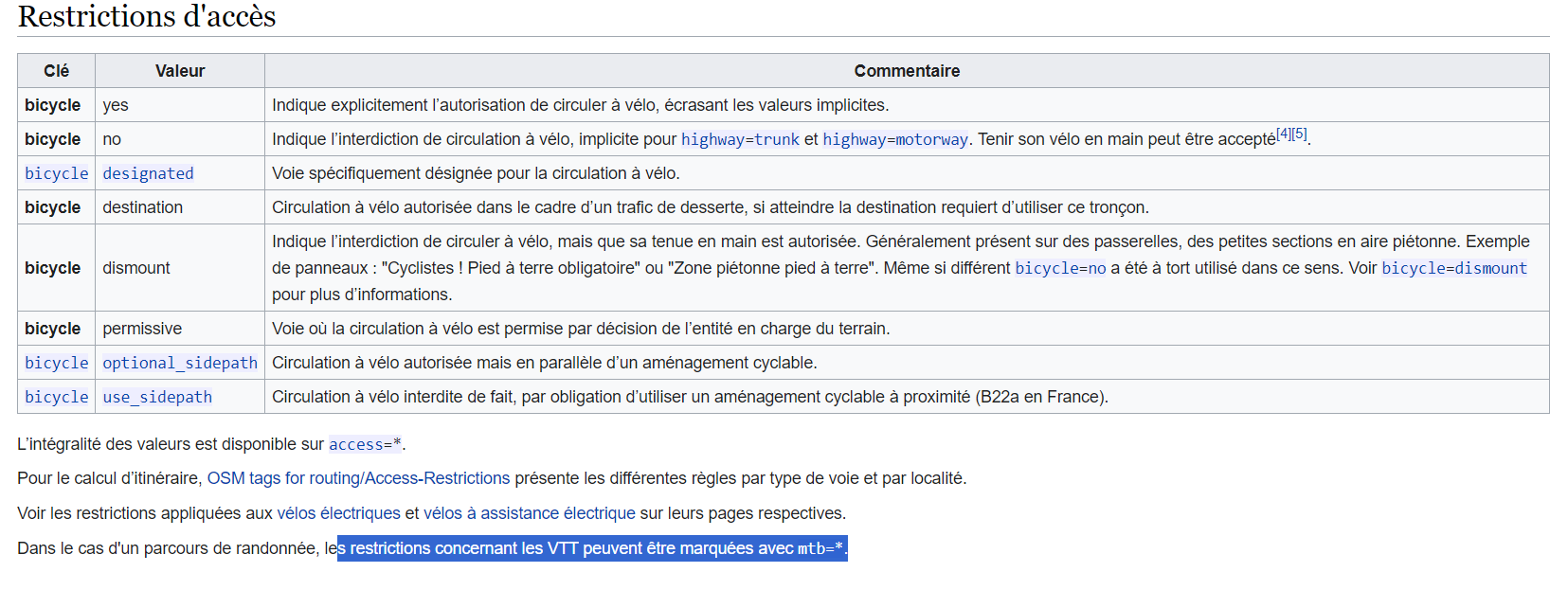The width and height of the screenshot is (1568, 590).
Task: Open the highway=trunk tag link
Action: 740,139
